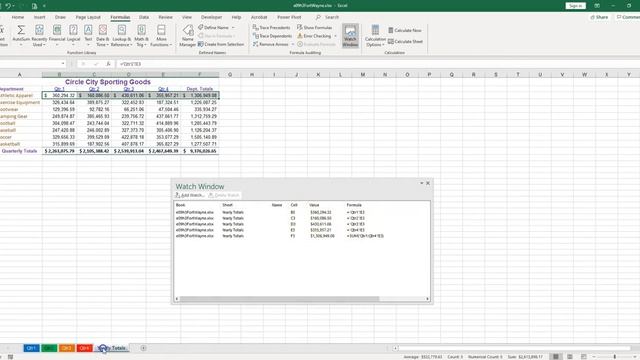
Task: Click the Undo icon
Action: (8, 6)
